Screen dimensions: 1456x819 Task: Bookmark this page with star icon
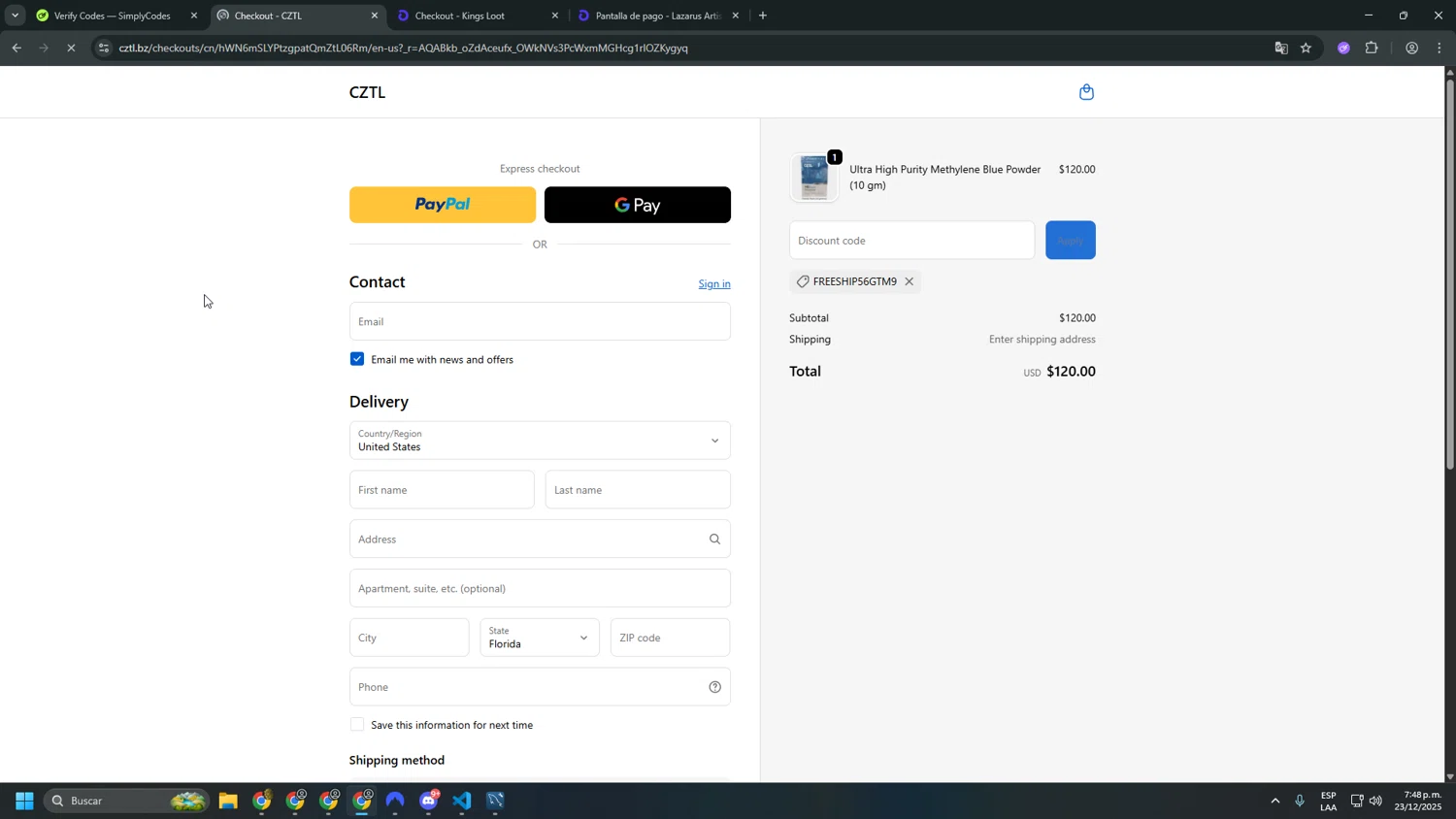click(x=1307, y=48)
